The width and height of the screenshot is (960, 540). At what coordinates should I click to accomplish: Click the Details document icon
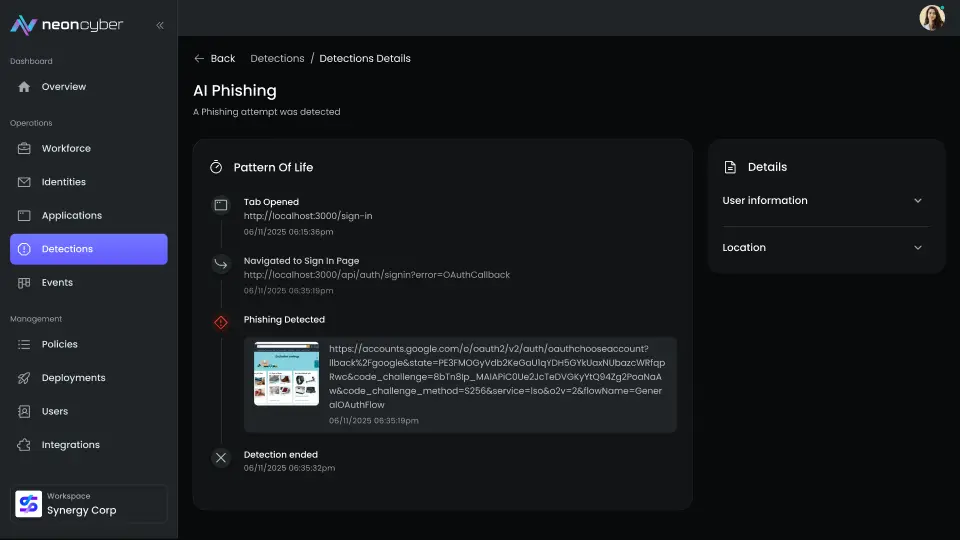[730, 167]
